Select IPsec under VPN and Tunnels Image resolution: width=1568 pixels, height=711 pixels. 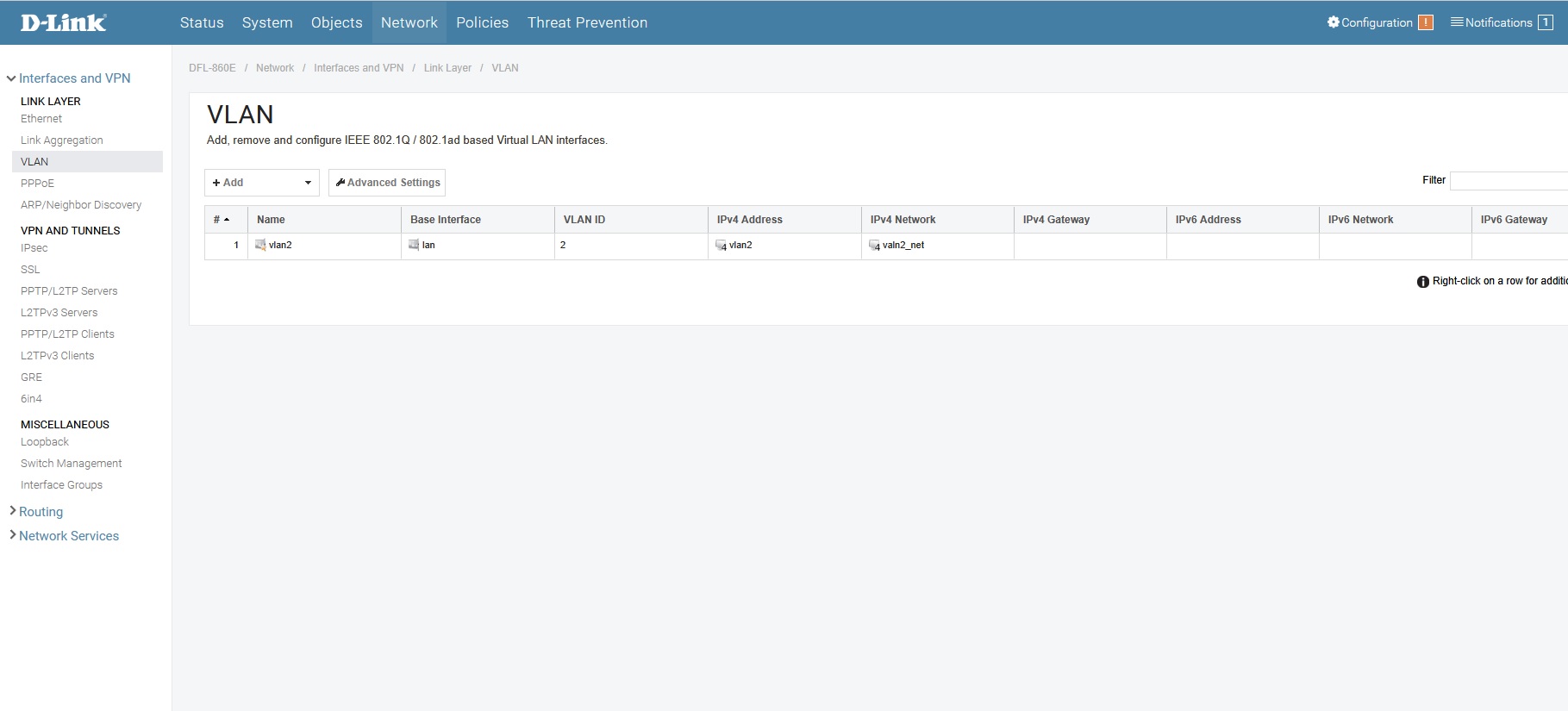34,248
